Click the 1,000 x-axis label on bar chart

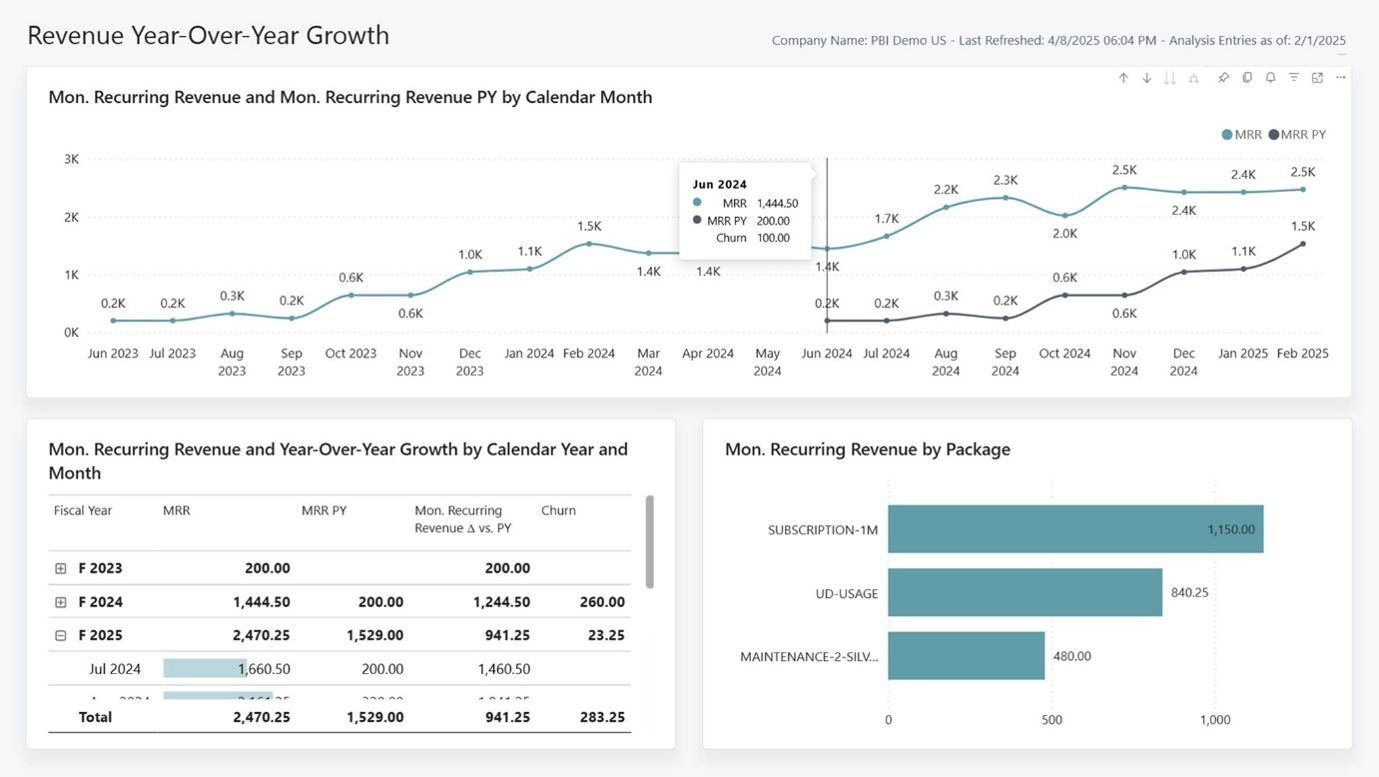1215,720
